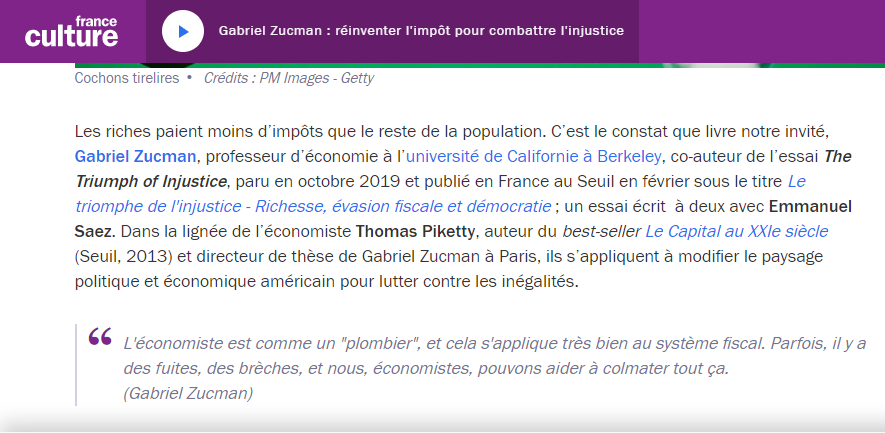Open the Le Capital au XXIe siècle link
The height and width of the screenshot is (433, 885).
click(x=737, y=231)
